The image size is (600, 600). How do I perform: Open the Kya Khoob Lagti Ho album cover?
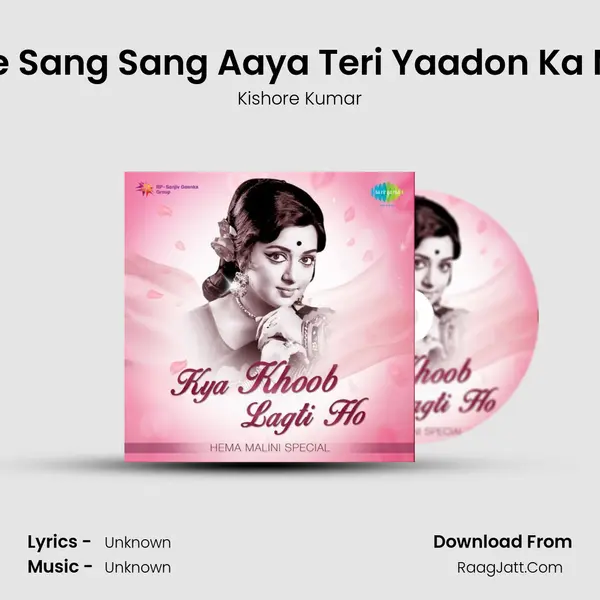(x=269, y=317)
